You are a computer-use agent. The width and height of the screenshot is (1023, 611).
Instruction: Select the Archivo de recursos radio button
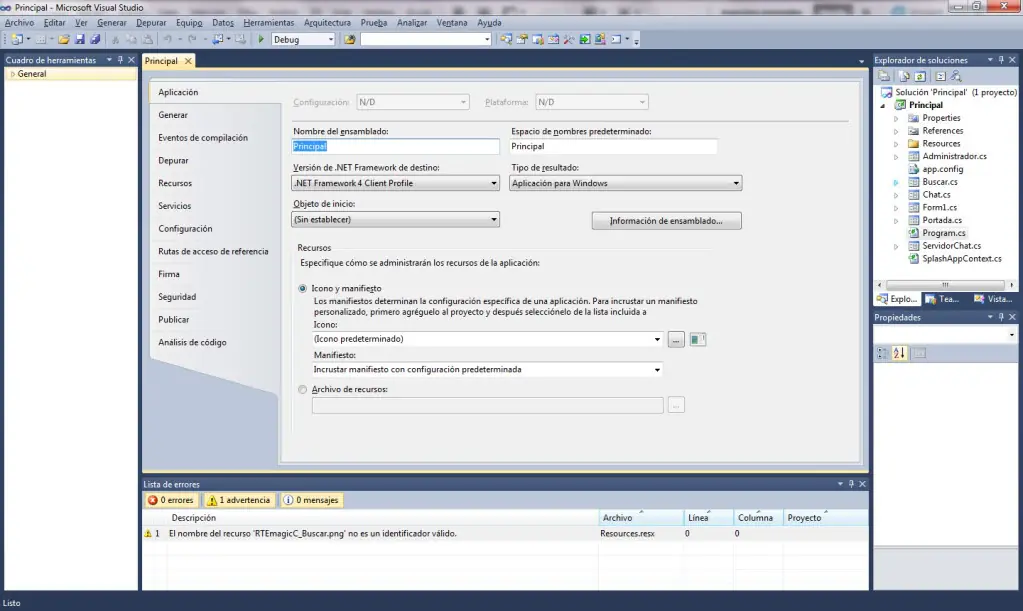[x=303, y=389]
